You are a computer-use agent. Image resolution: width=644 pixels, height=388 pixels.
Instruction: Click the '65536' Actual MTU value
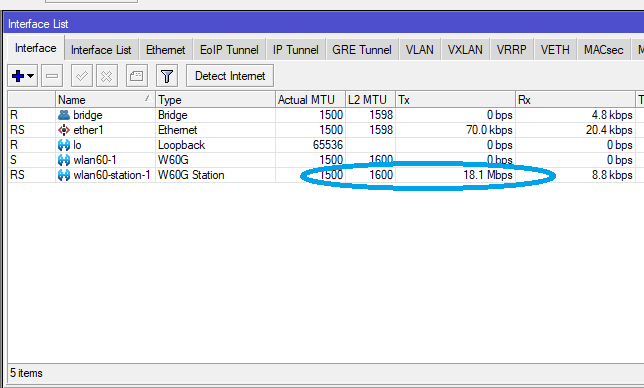(328, 145)
